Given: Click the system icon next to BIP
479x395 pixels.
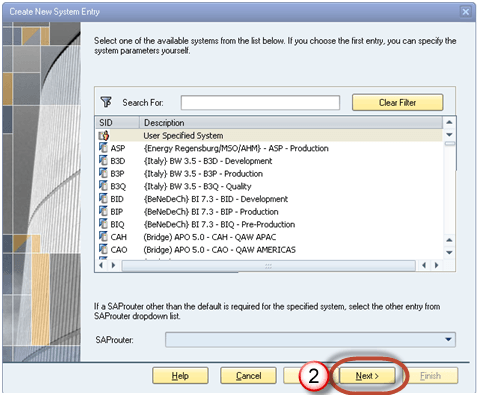Looking at the screenshot, I should point(103,211).
